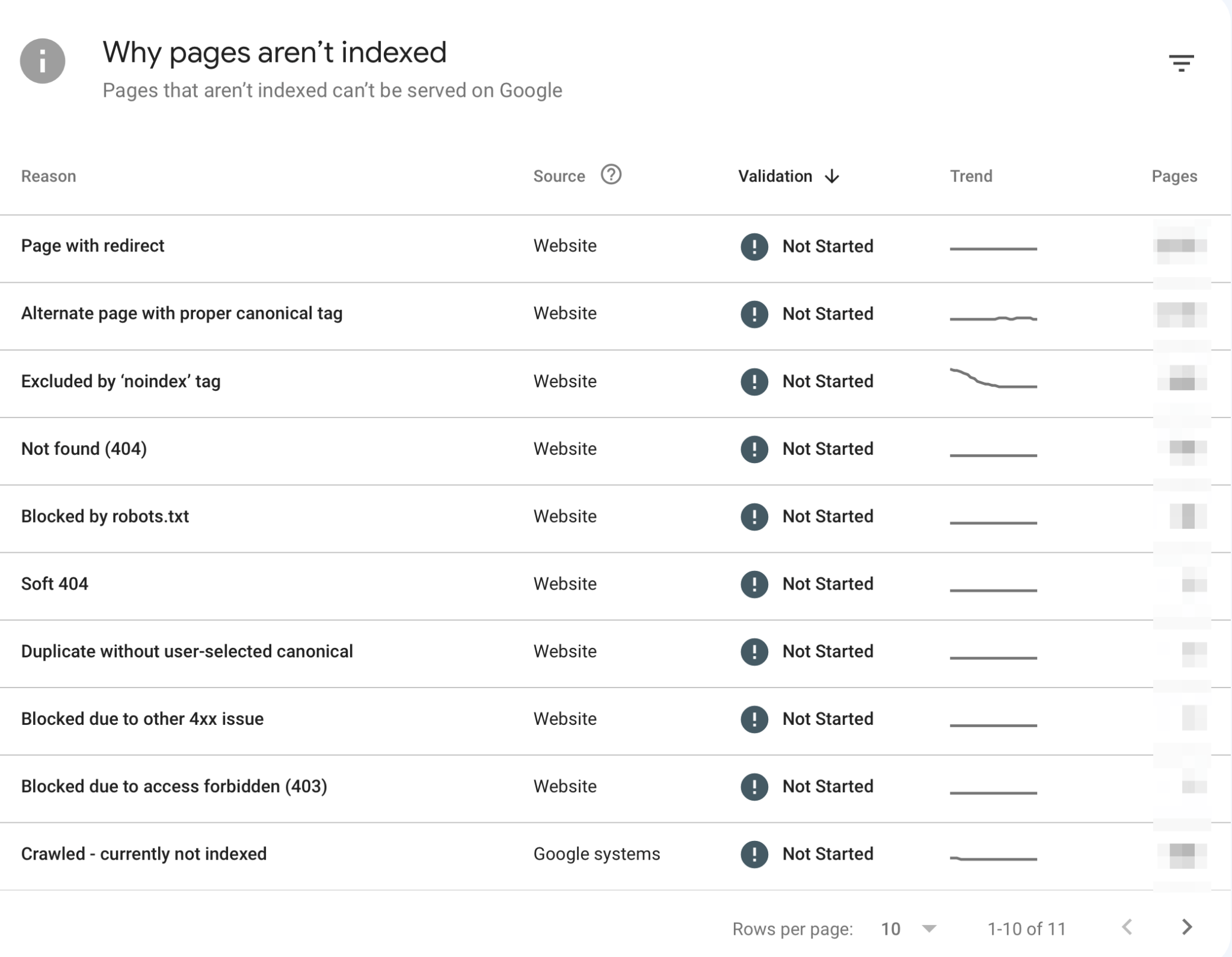Click the exclamation icon on Soft 404 row
The image size is (1232, 957).
tap(754, 584)
